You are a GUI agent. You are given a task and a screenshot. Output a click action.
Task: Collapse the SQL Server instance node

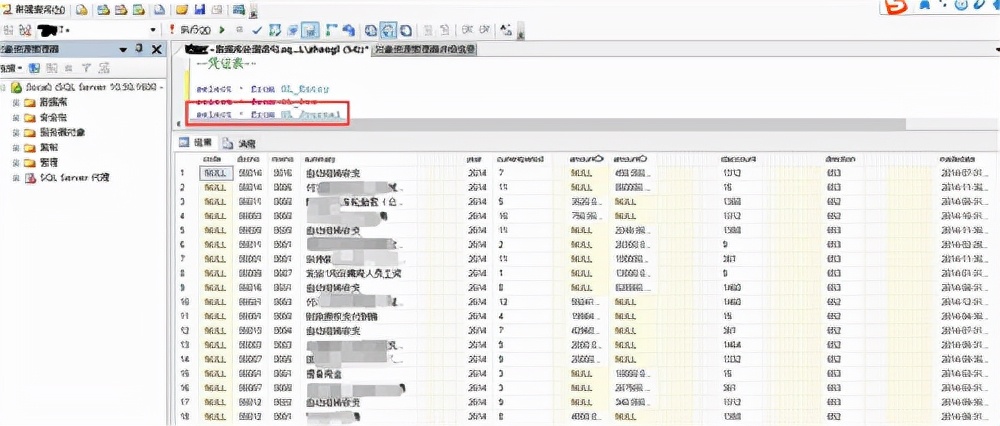point(4,87)
